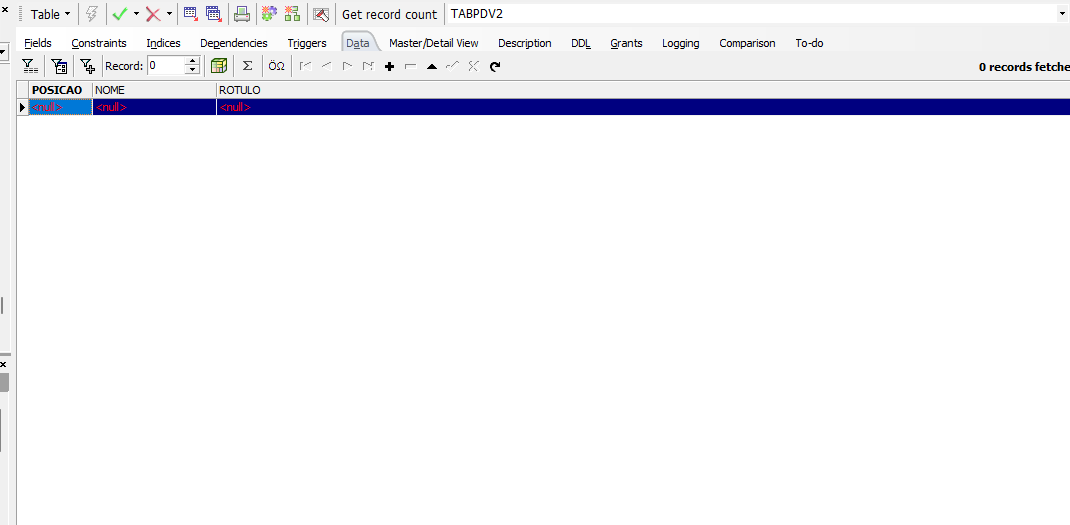Screen dimensions: 1070x525
Task: Click the NOME column header
Action: pos(154,89)
